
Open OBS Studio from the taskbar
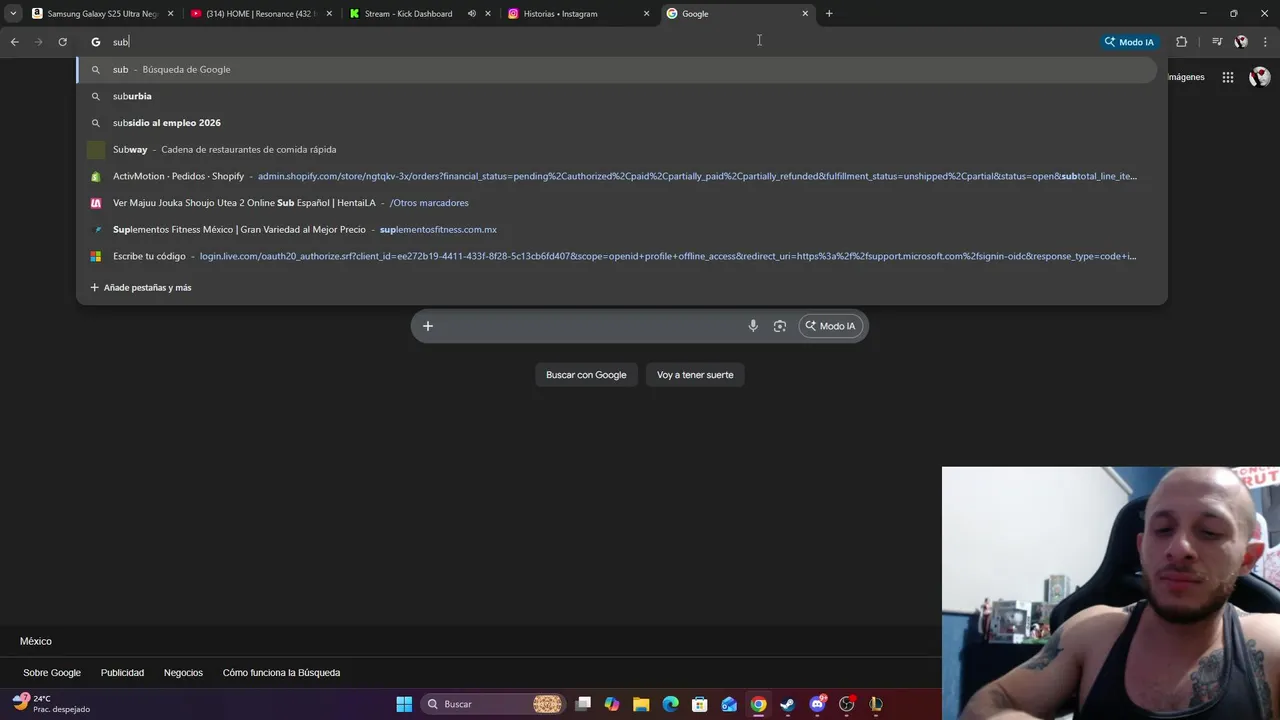[x=847, y=704]
